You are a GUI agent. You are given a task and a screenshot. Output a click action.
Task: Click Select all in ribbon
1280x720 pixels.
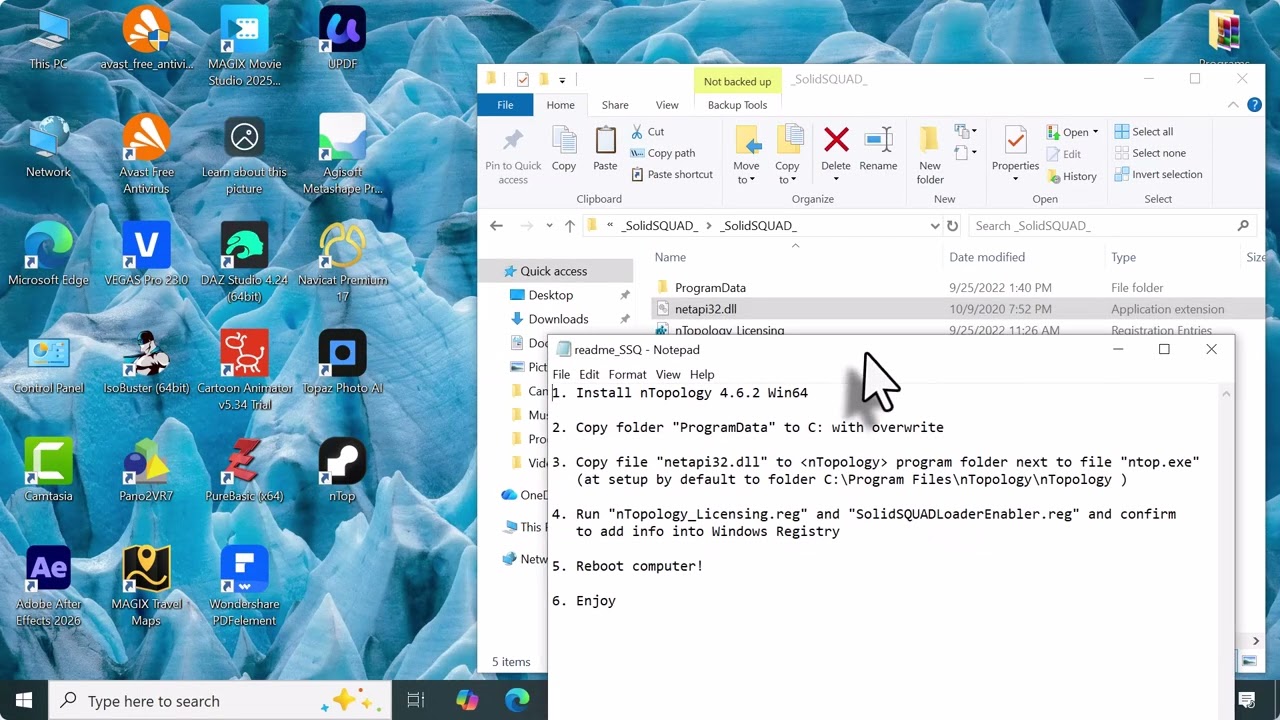(1143, 131)
